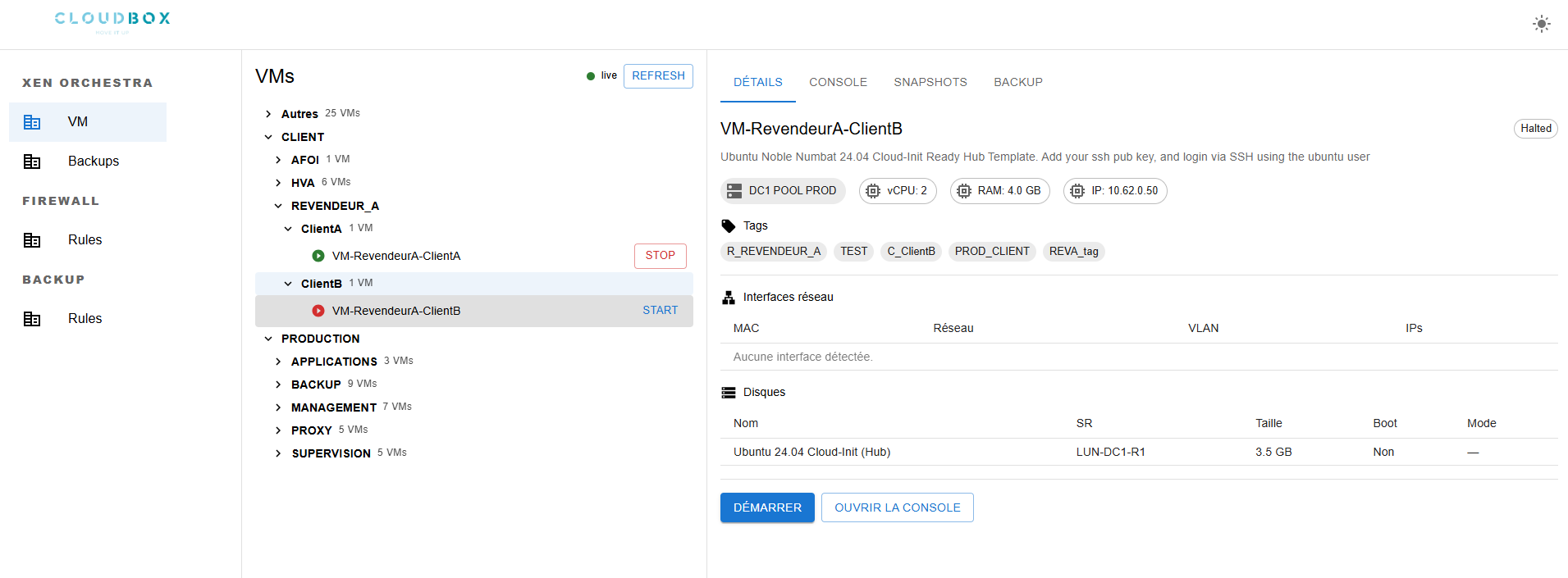This screenshot has height=578, width=1568.
Task: Click the Backup Rules sidebar icon
Action: point(32,319)
